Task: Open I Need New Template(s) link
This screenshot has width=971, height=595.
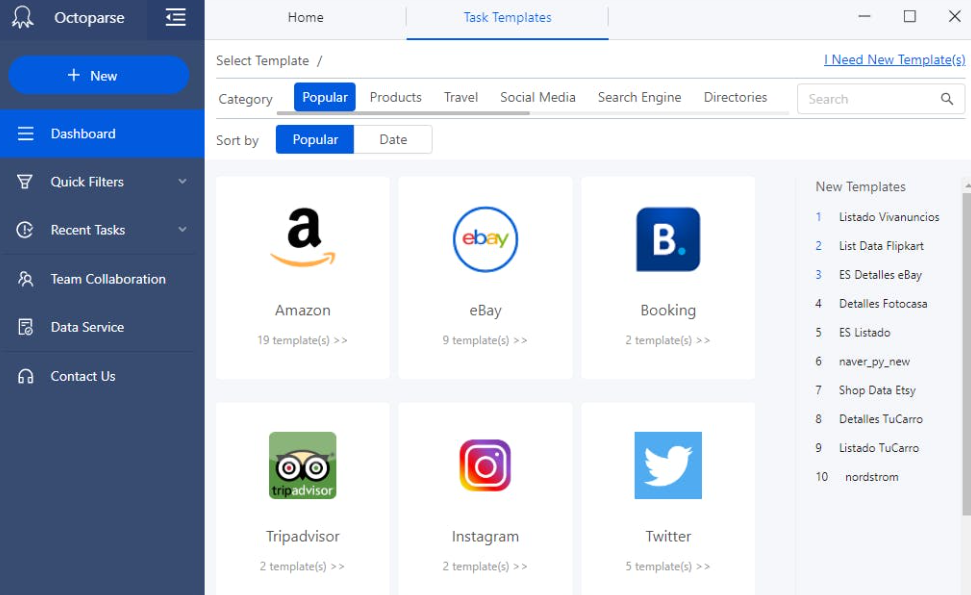Action: pyautogui.click(x=894, y=59)
